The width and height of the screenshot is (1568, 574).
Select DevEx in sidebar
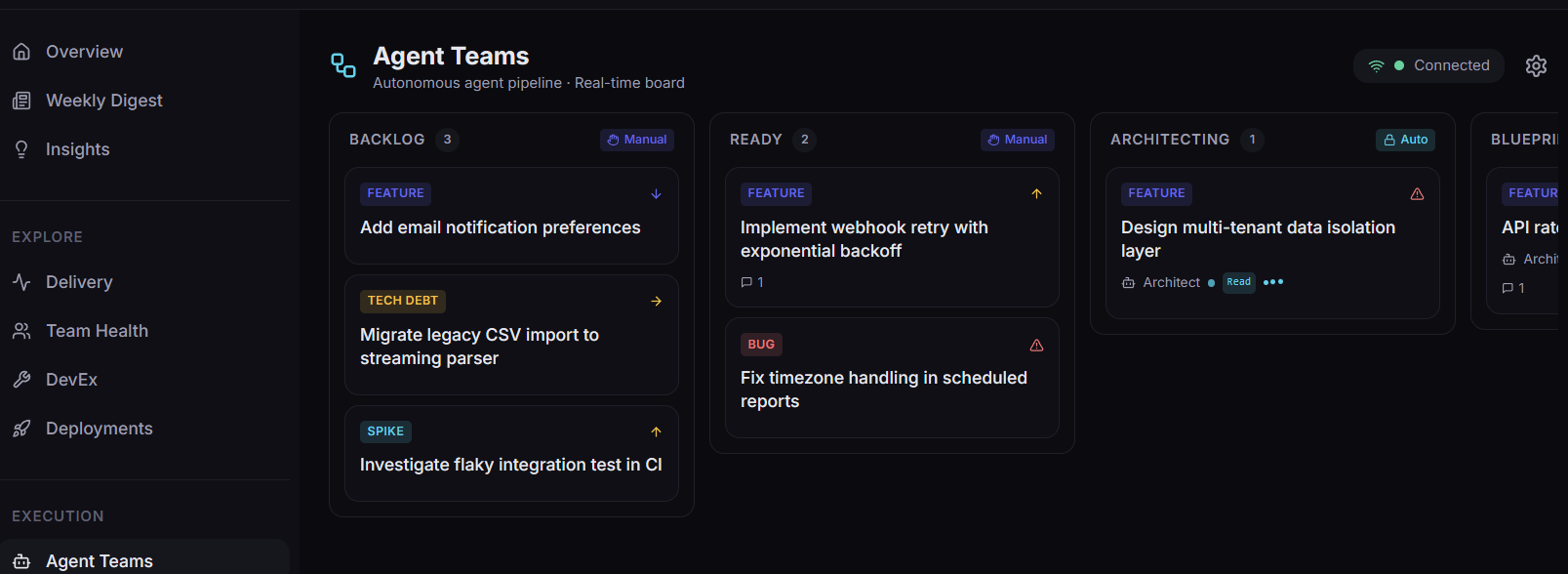coord(144,380)
